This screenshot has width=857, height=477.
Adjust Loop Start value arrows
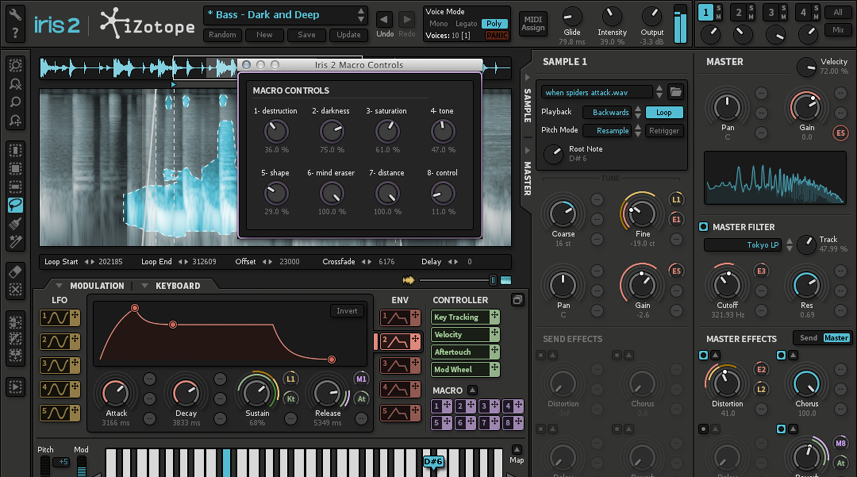click(89, 262)
